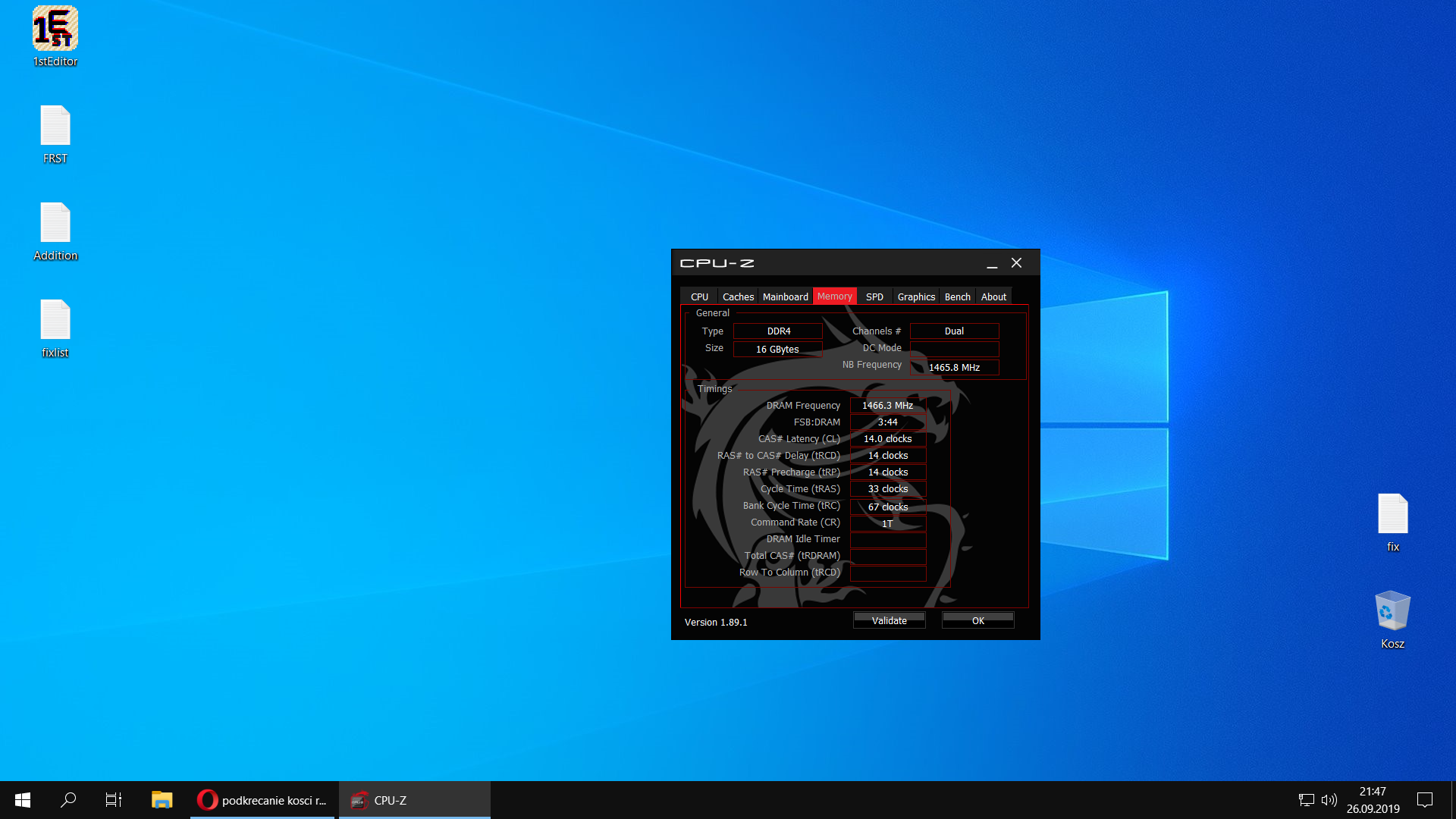Switch to the CPU tab
1456x819 pixels.
pyautogui.click(x=699, y=297)
